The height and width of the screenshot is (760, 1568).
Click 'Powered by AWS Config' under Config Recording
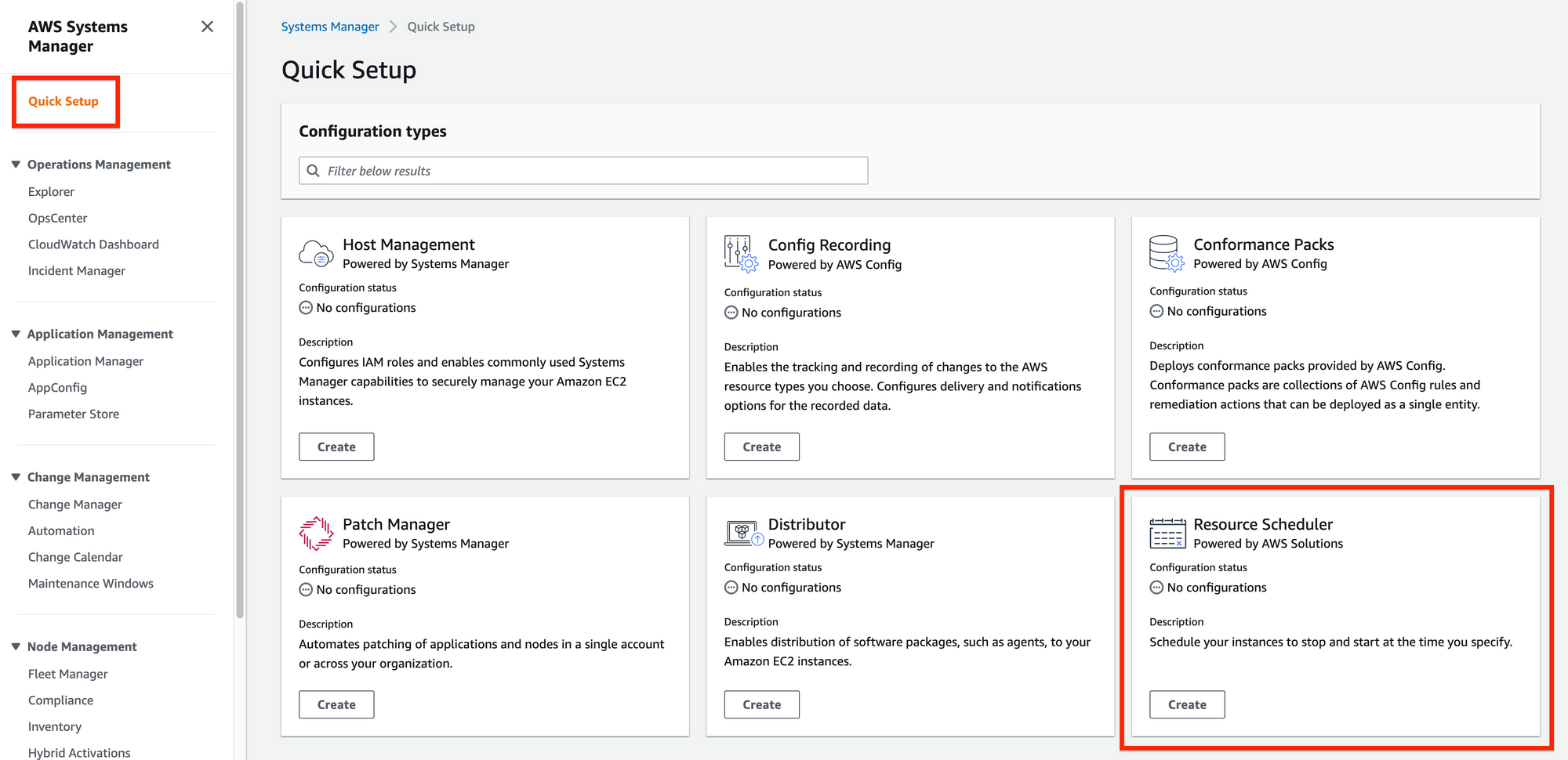pyautogui.click(x=835, y=265)
